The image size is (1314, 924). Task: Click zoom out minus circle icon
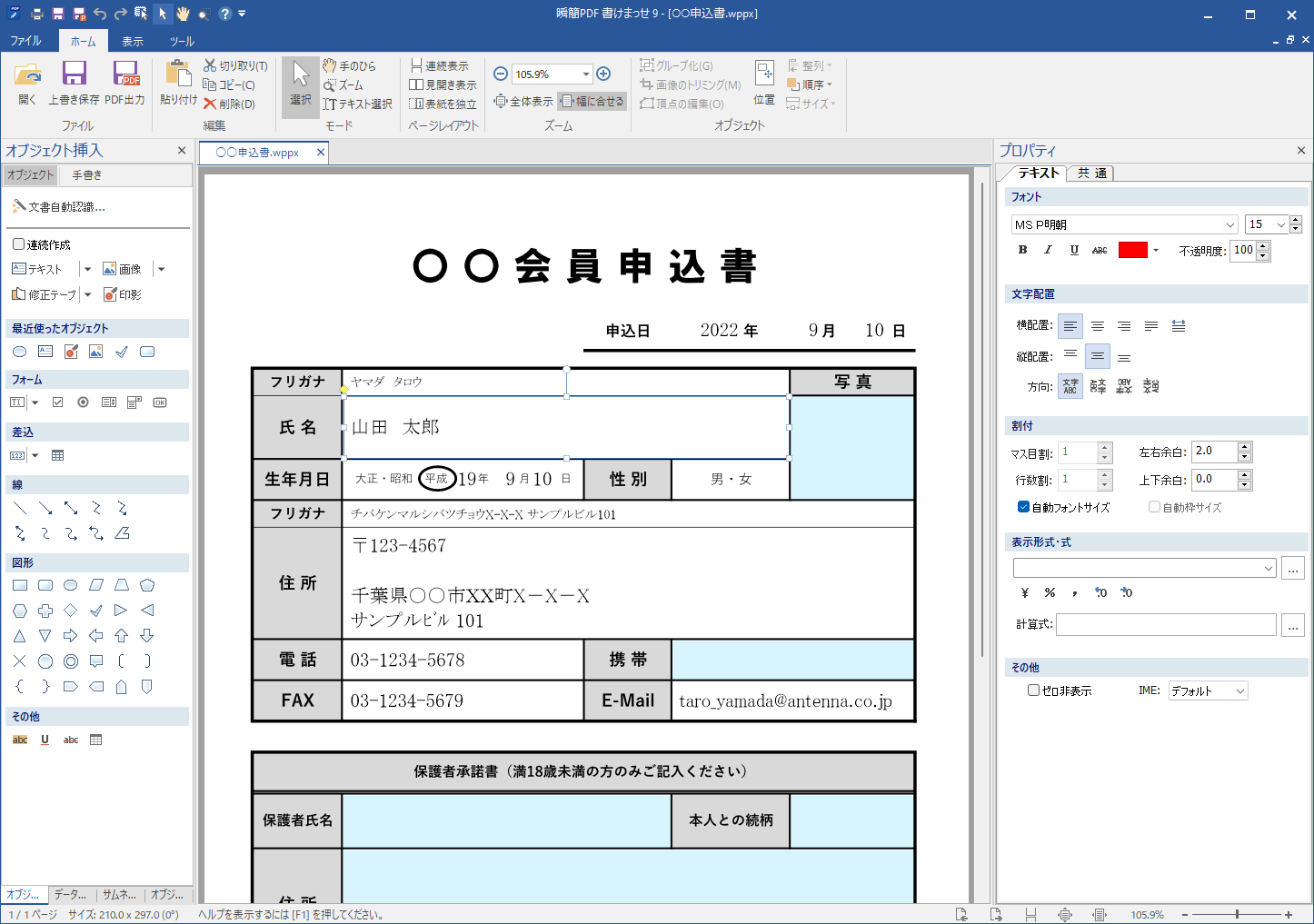[501, 74]
